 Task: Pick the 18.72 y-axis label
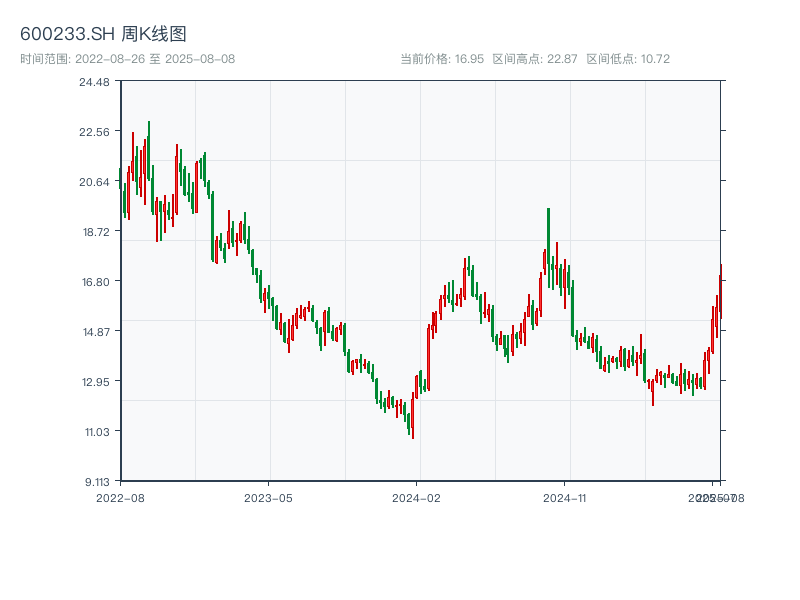[x=98, y=232]
